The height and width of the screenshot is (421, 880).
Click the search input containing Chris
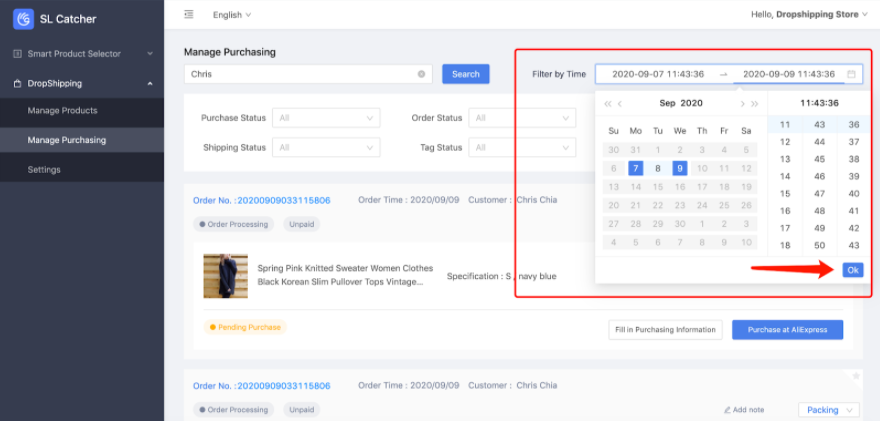tap(308, 74)
